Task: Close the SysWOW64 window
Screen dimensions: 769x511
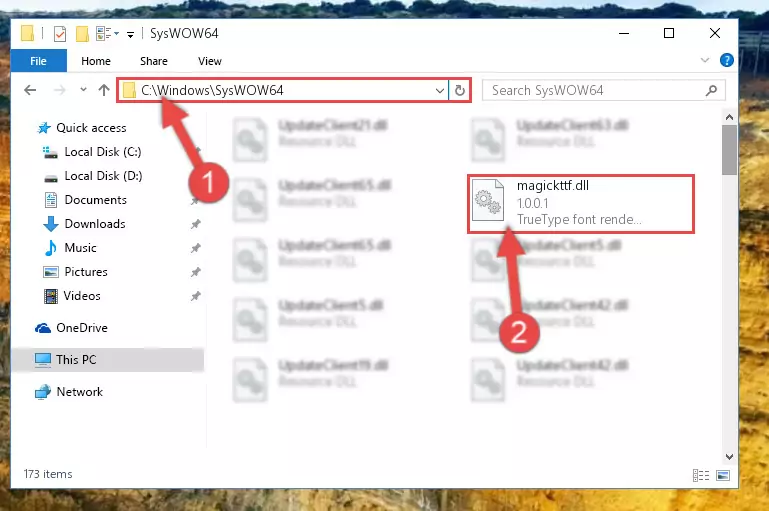Action: (x=715, y=33)
